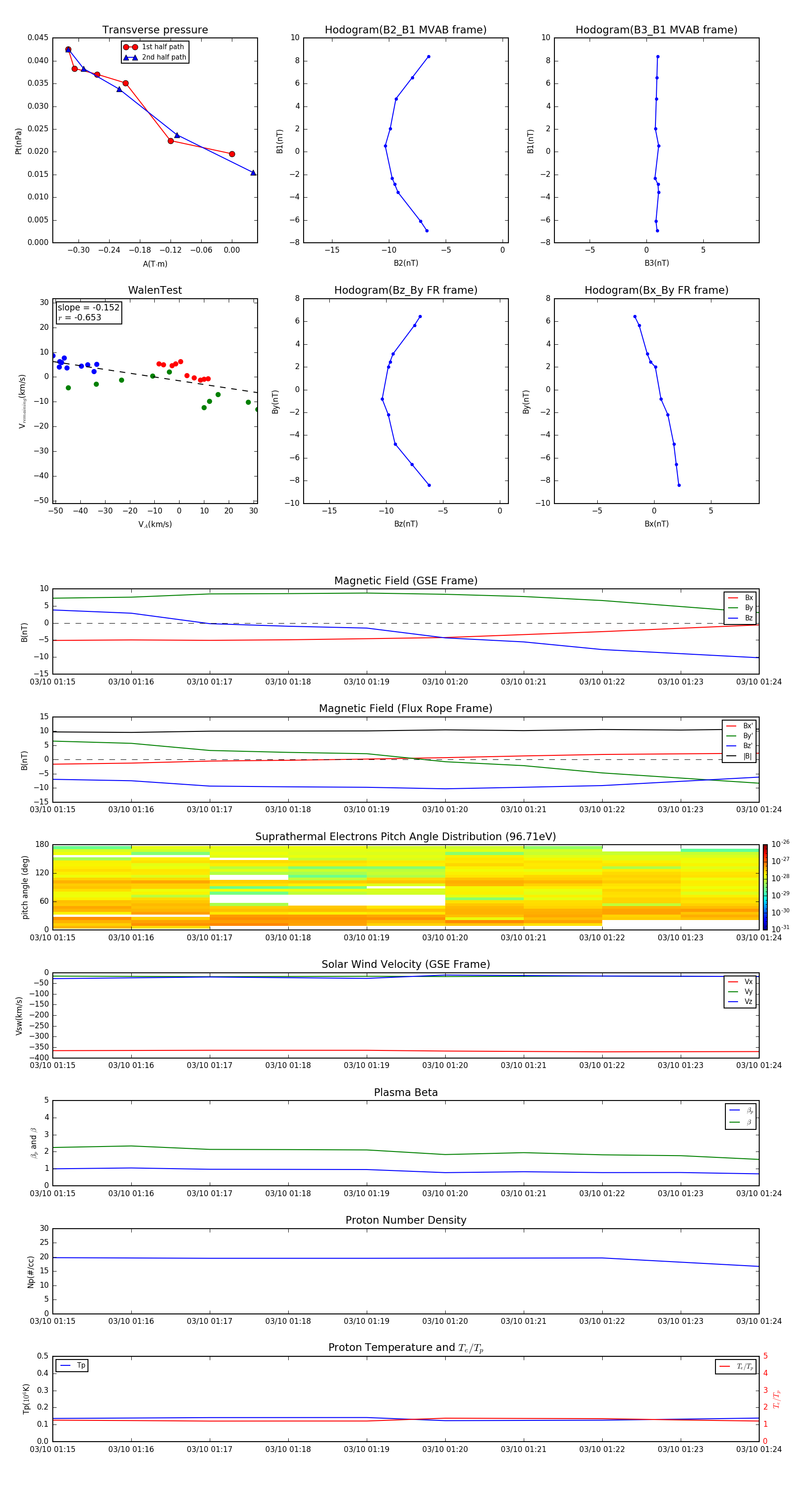Viewport: 812px width, 1489px height.
Task: Select the By' legend entry
Action: click(x=740, y=736)
